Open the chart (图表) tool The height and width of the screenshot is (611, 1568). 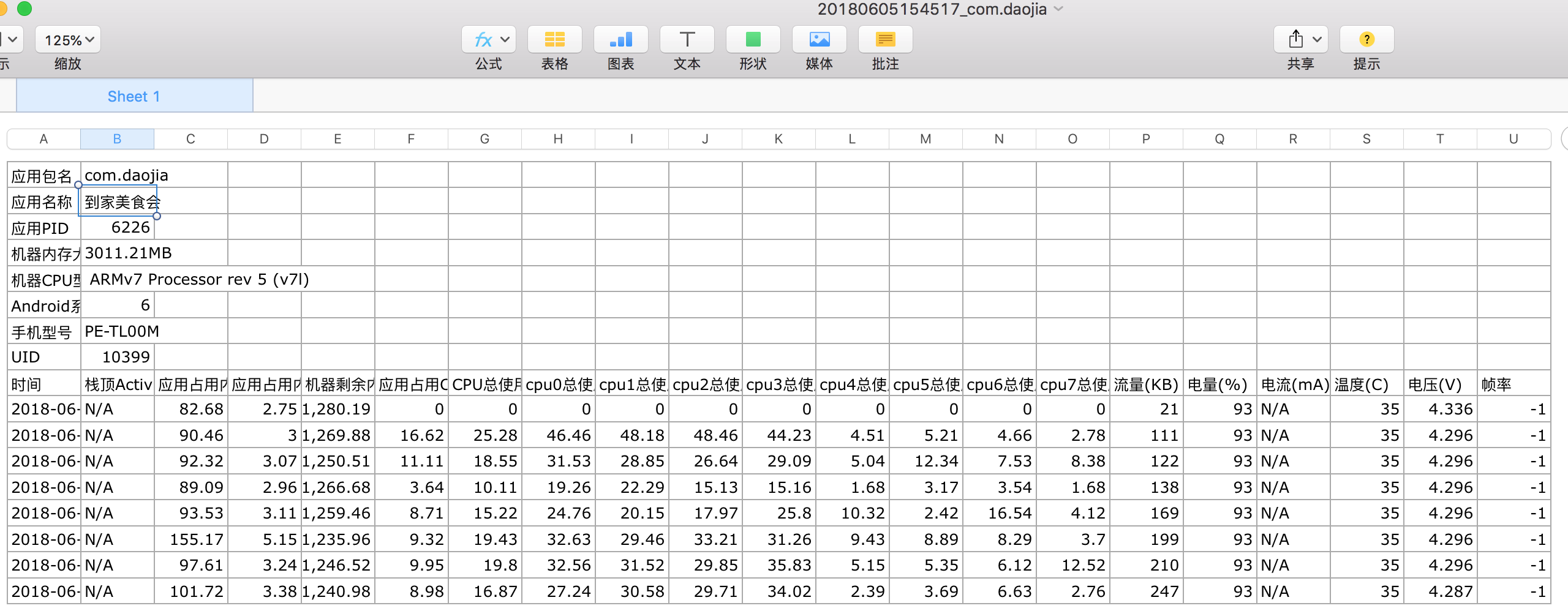(620, 40)
